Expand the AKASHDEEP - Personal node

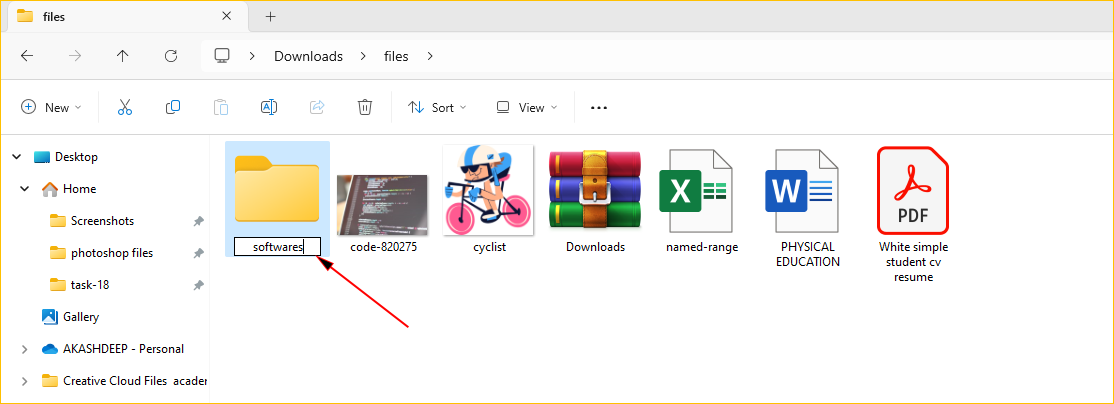(24, 349)
